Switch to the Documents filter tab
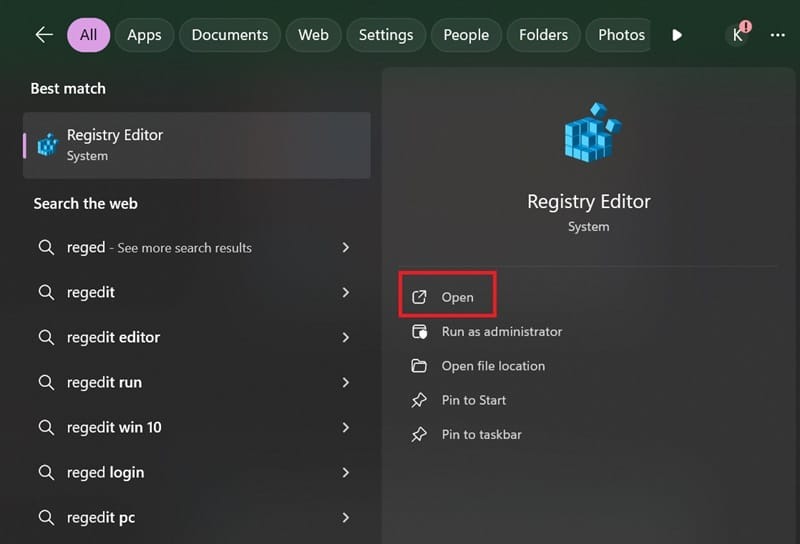The height and width of the screenshot is (544, 800). tap(230, 35)
